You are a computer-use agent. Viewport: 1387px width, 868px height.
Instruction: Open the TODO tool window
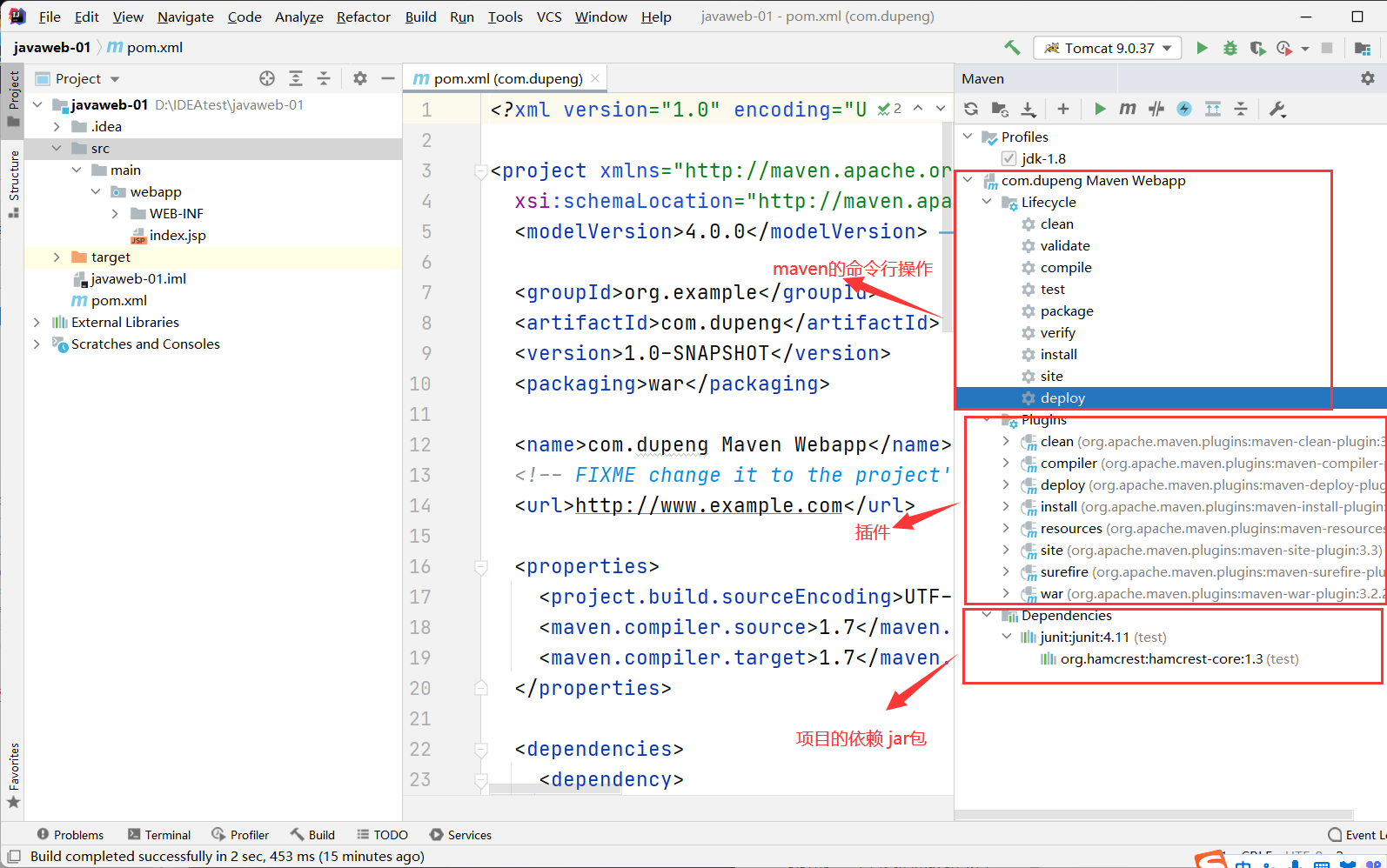[x=382, y=835]
